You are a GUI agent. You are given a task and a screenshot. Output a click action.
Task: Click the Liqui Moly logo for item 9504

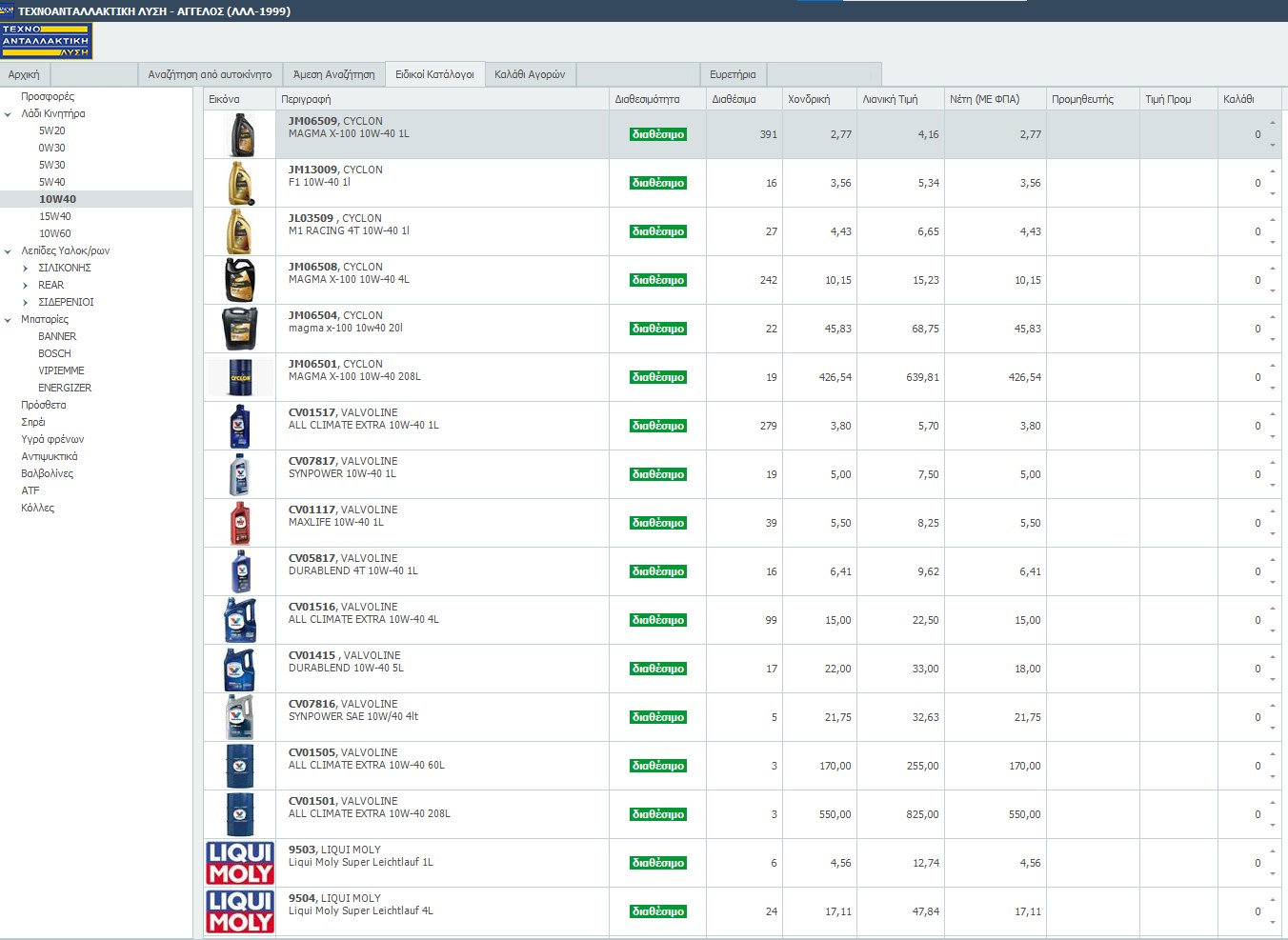tap(240, 911)
